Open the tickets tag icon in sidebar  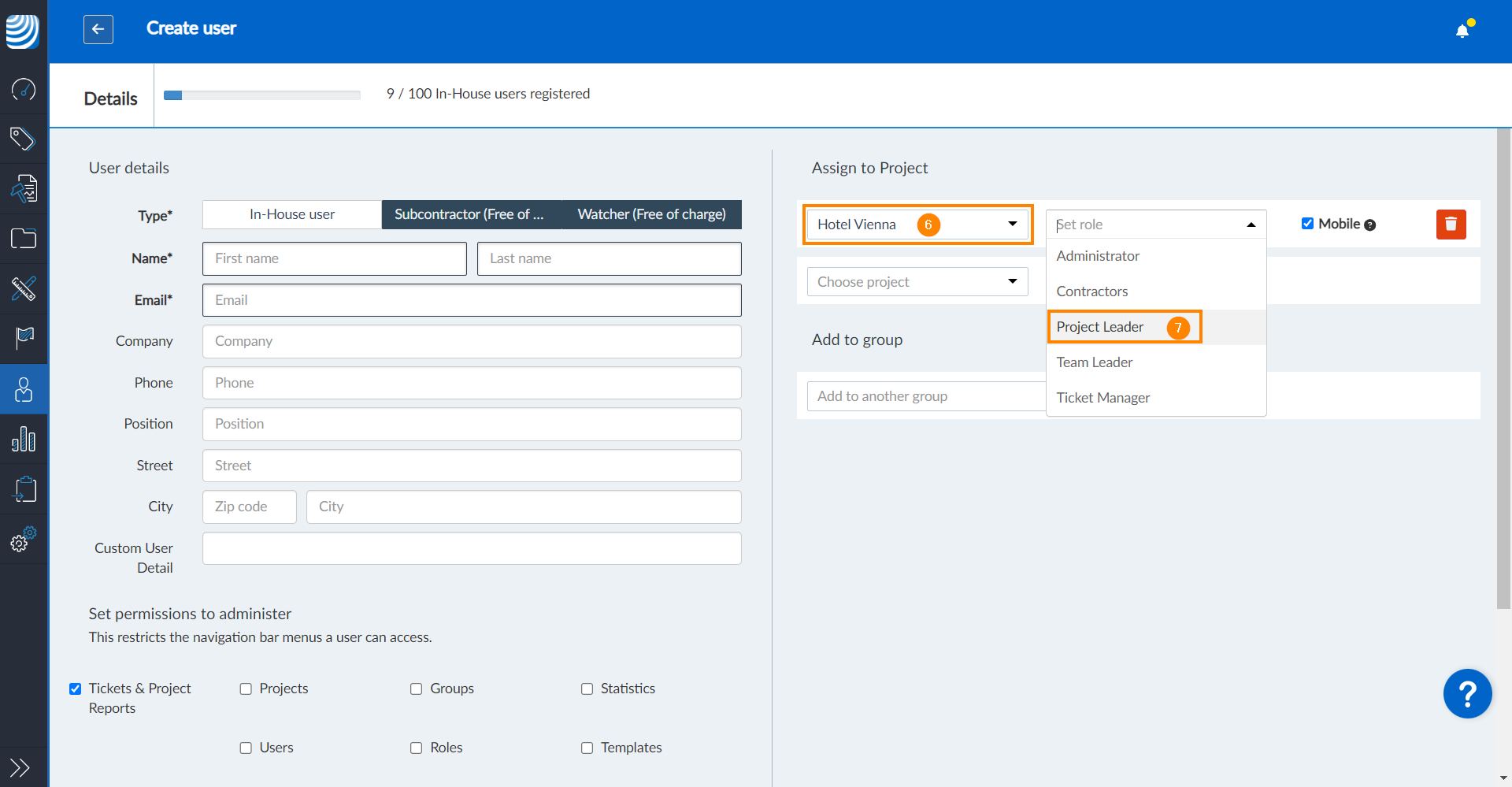pos(24,139)
